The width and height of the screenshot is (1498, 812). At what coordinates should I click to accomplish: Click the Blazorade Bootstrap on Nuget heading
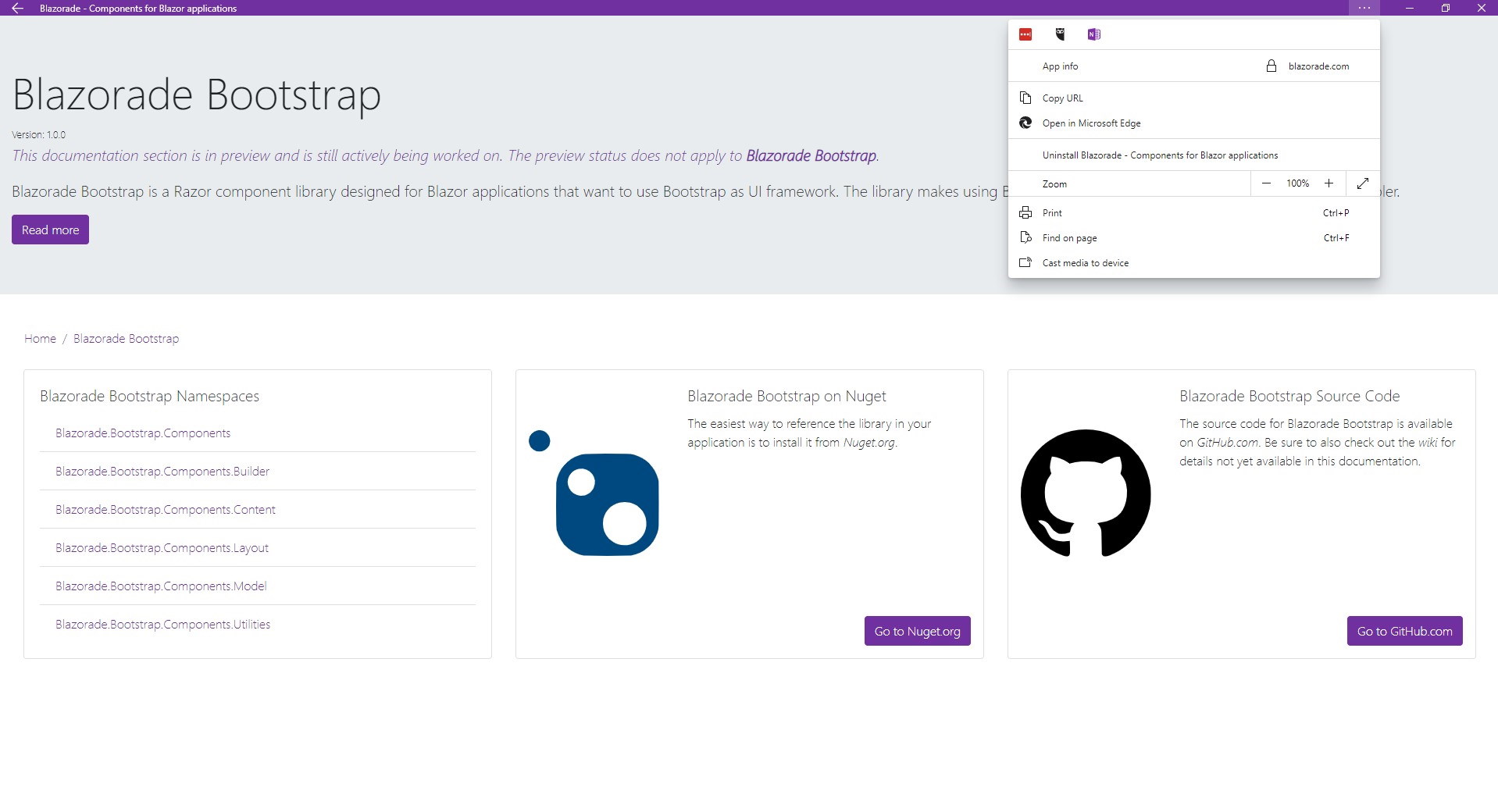pos(786,396)
